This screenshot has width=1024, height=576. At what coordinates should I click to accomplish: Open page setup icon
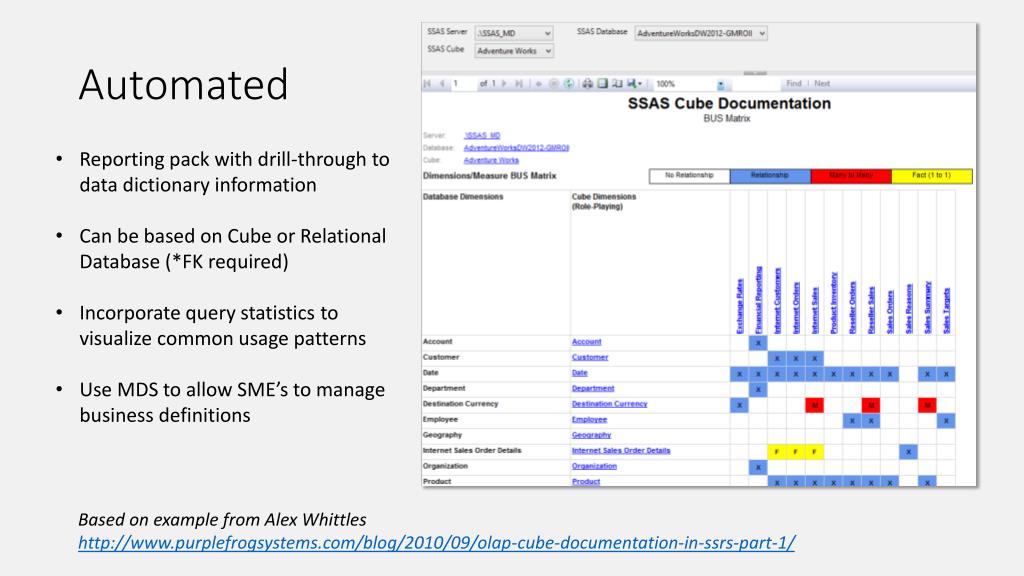617,84
